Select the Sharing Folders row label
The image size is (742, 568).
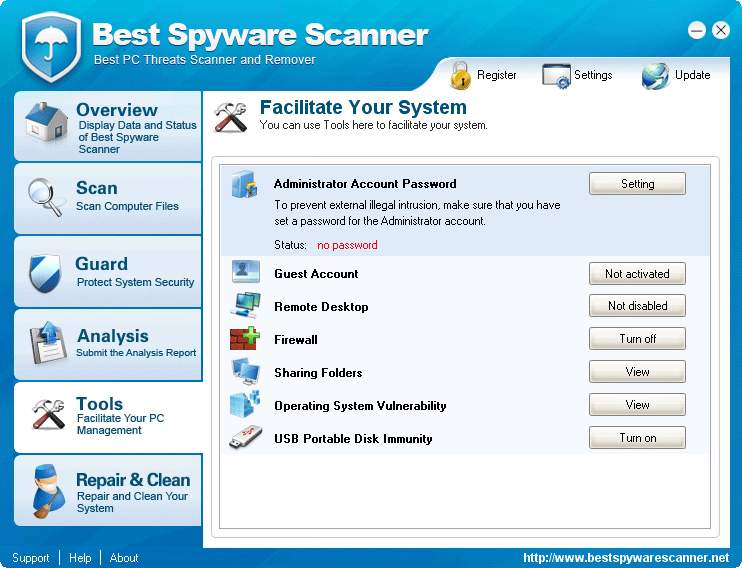click(x=318, y=373)
